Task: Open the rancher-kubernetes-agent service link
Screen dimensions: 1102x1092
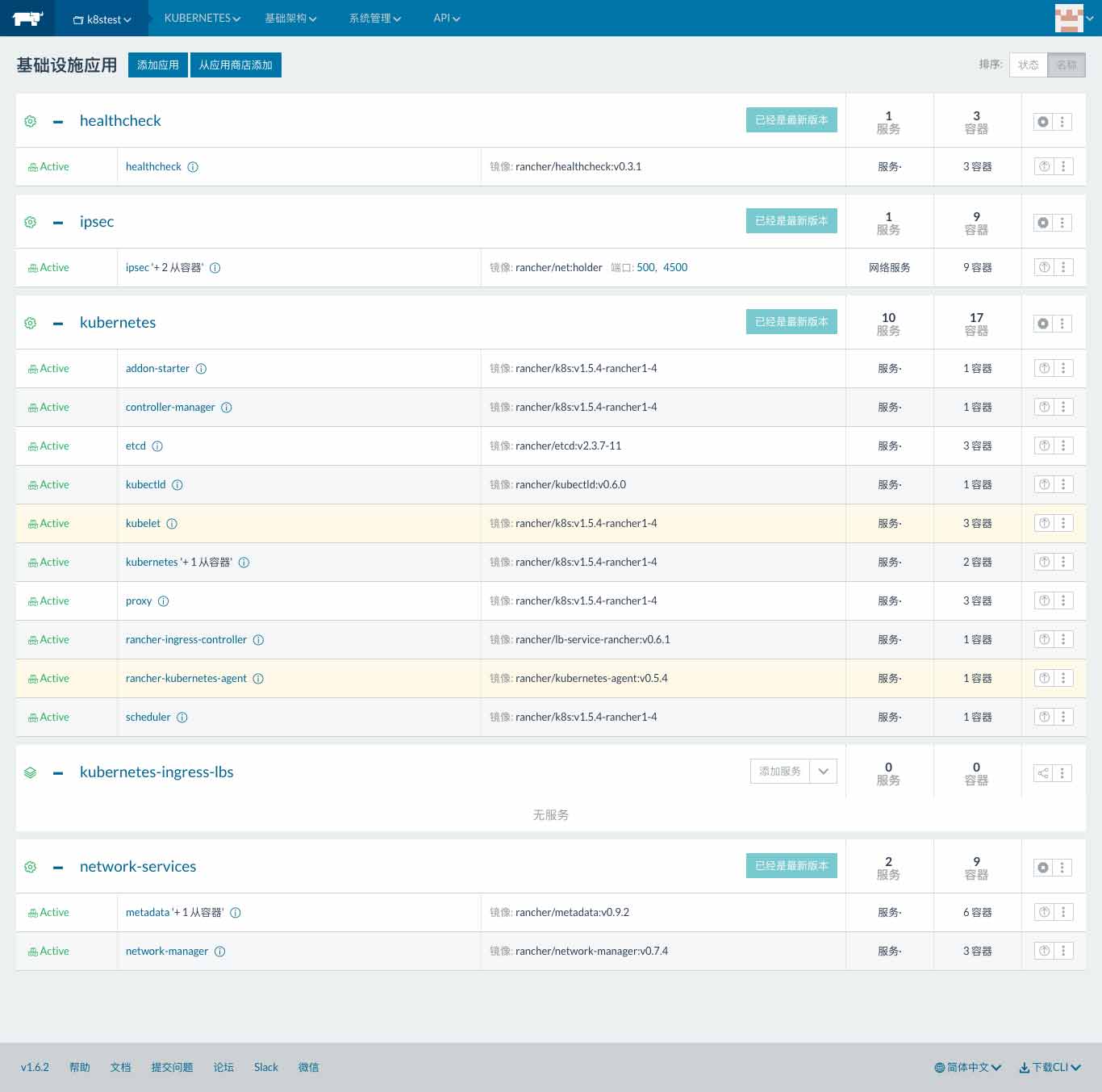Action: [x=186, y=678]
